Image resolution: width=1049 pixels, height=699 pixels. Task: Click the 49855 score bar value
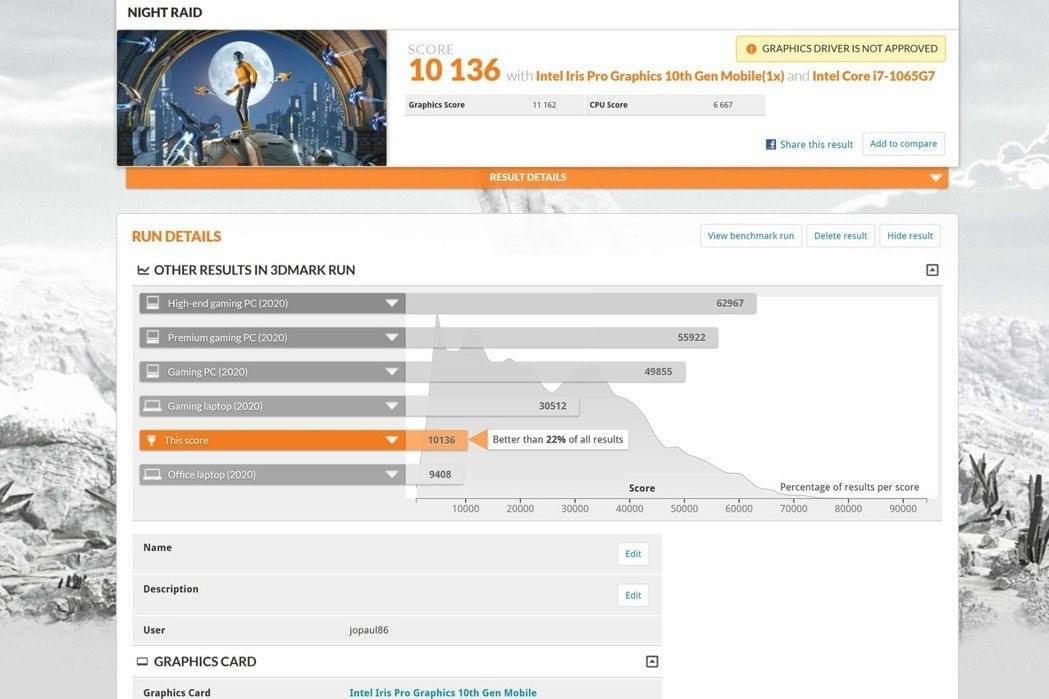[658, 371]
